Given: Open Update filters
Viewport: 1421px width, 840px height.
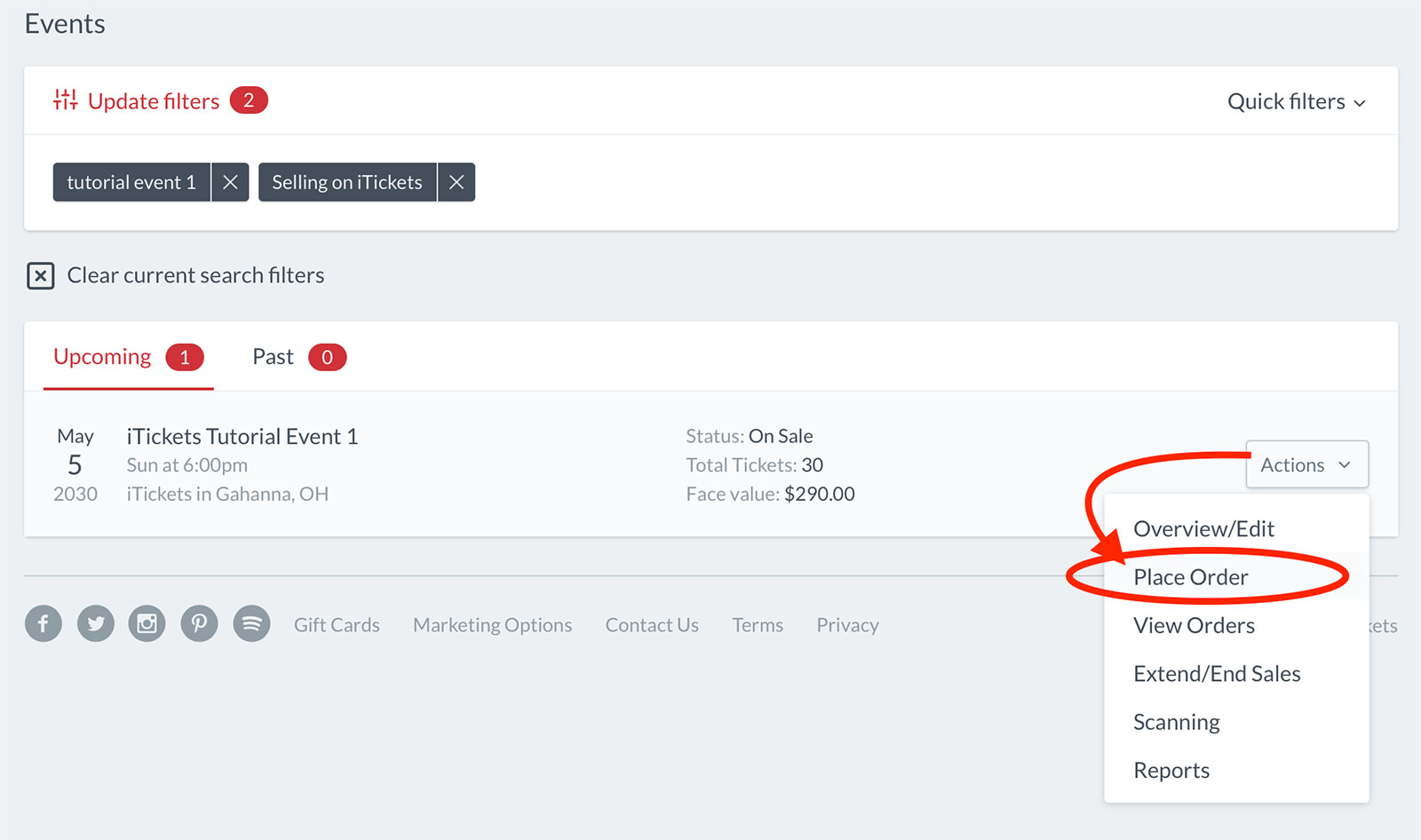Looking at the screenshot, I should (x=153, y=101).
